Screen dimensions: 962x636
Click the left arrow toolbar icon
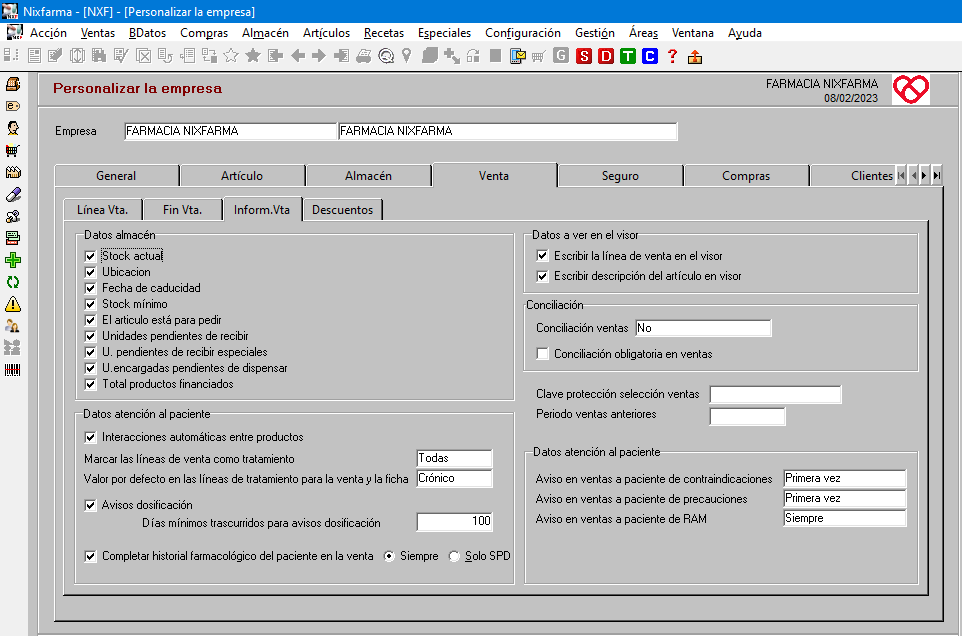(x=298, y=56)
